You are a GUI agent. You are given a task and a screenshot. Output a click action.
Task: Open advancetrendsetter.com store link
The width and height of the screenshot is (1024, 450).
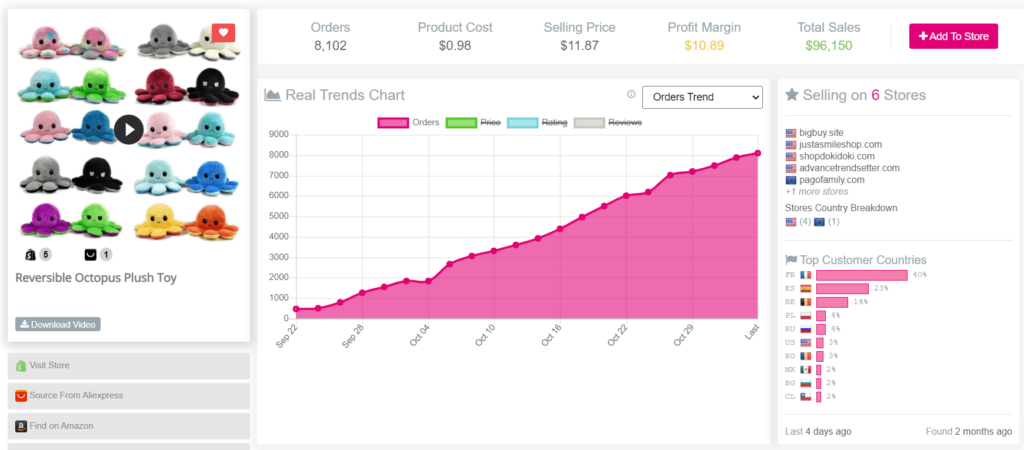[x=849, y=168]
